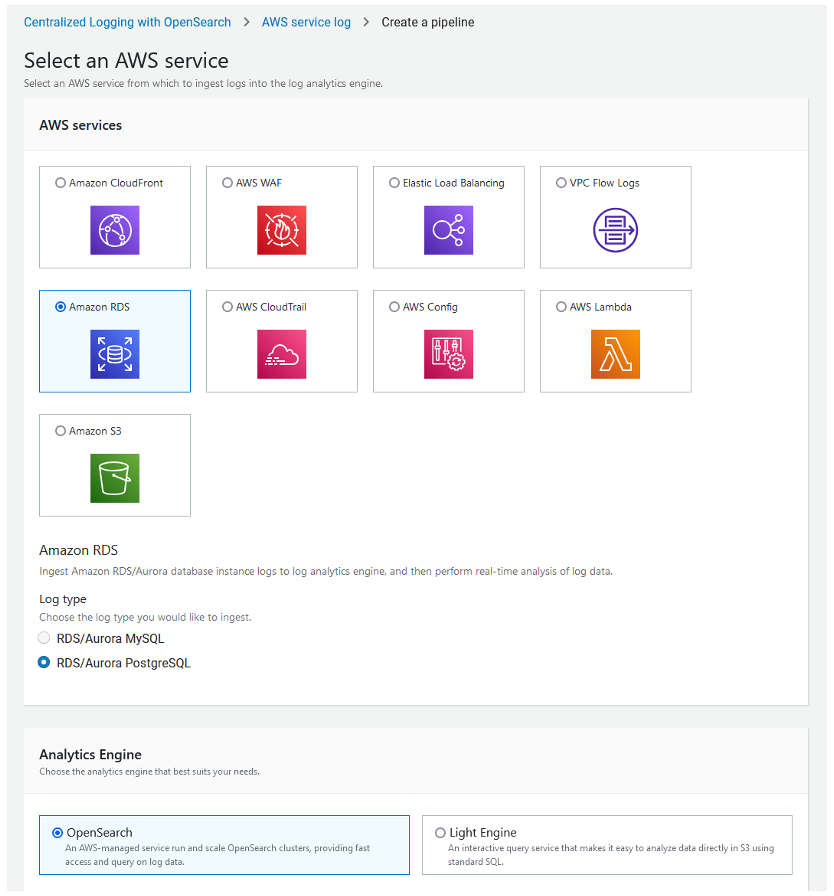Pick the AWS WAF radio button

pyautogui.click(x=227, y=183)
